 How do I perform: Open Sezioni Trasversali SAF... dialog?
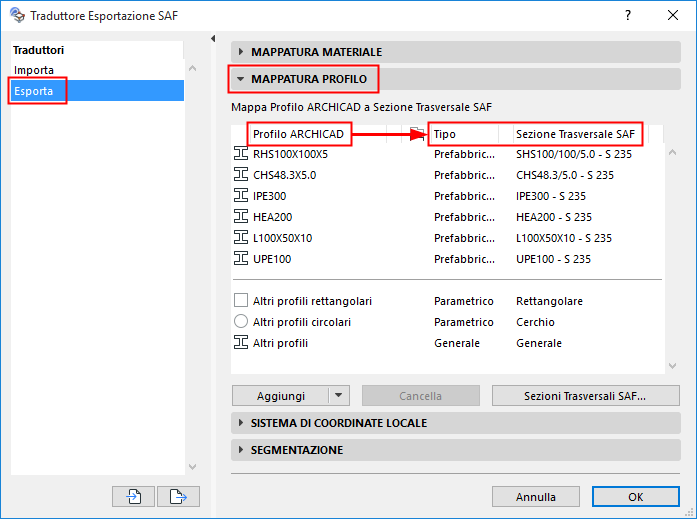click(x=585, y=395)
